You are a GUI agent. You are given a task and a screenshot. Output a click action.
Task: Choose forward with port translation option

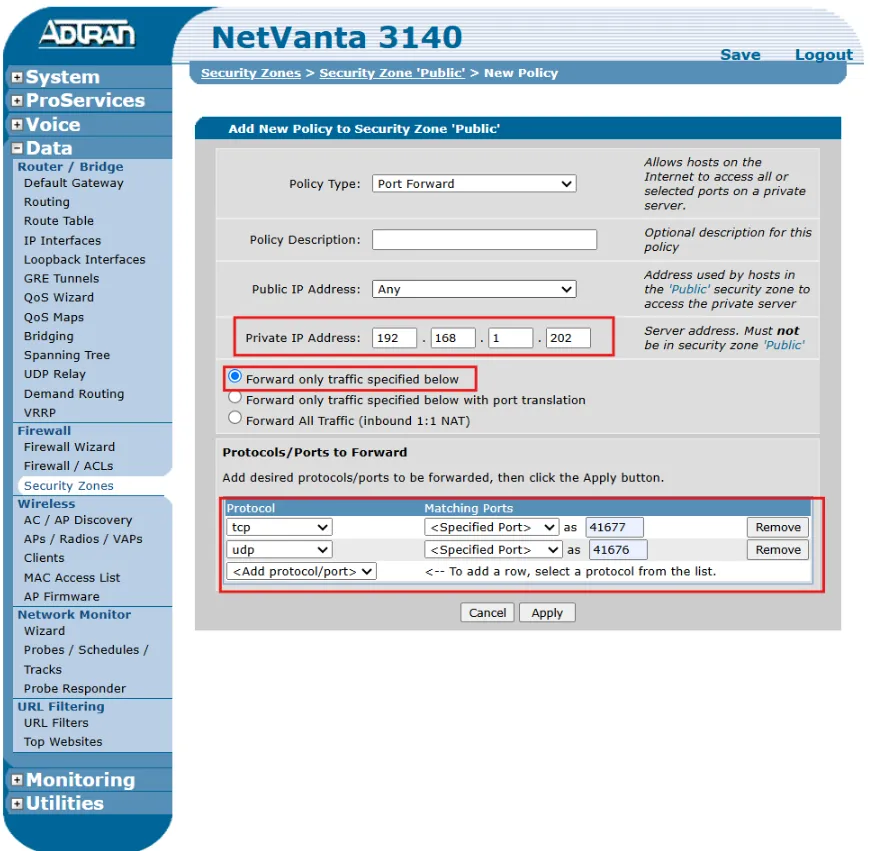point(236,398)
